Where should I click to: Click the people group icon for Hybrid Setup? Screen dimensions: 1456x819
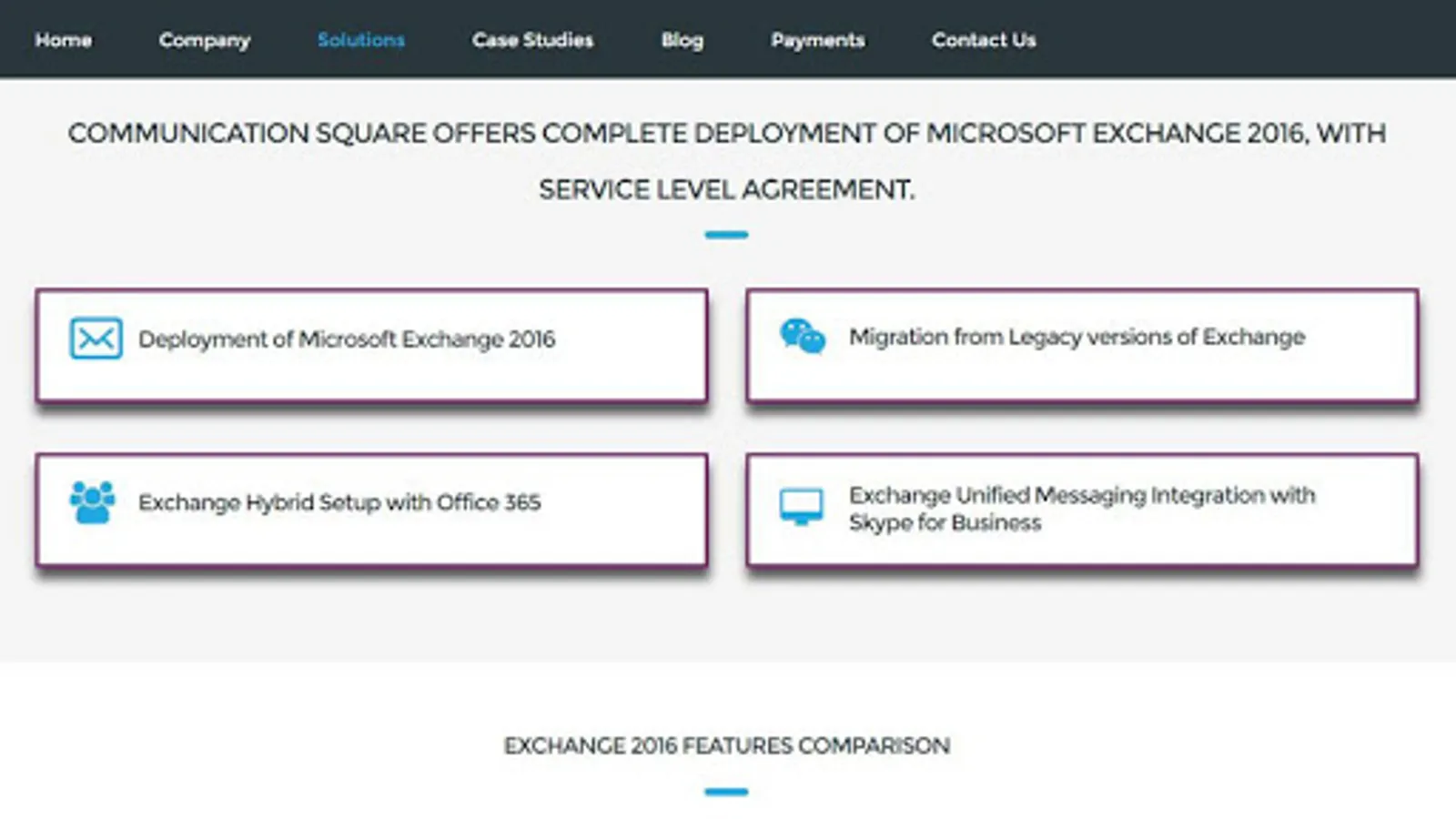[93, 502]
